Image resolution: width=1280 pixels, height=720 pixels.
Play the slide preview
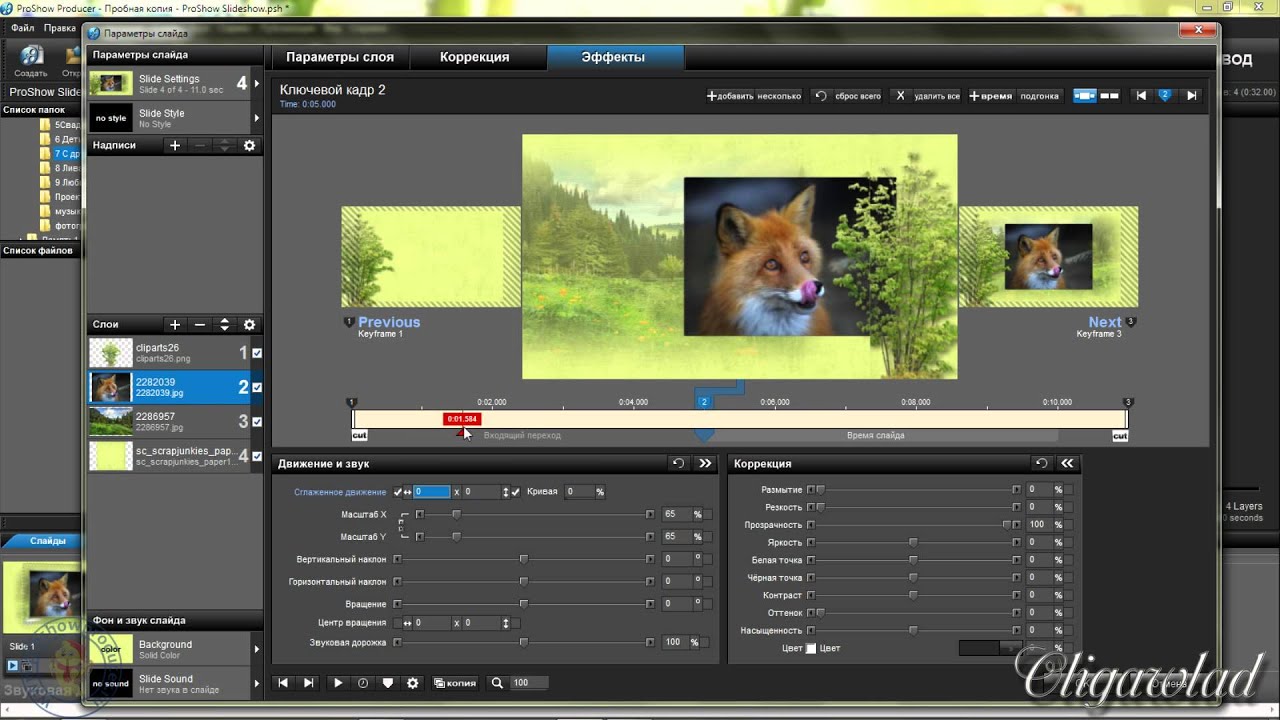(338, 683)
